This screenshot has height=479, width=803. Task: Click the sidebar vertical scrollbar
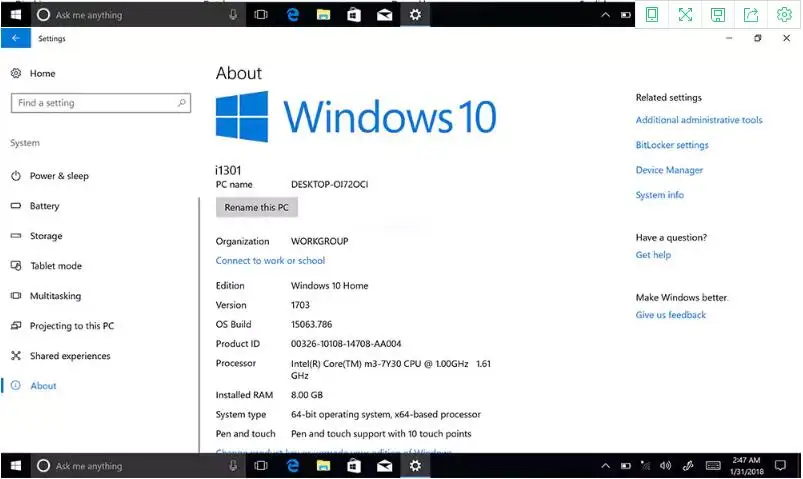point(199,325)
